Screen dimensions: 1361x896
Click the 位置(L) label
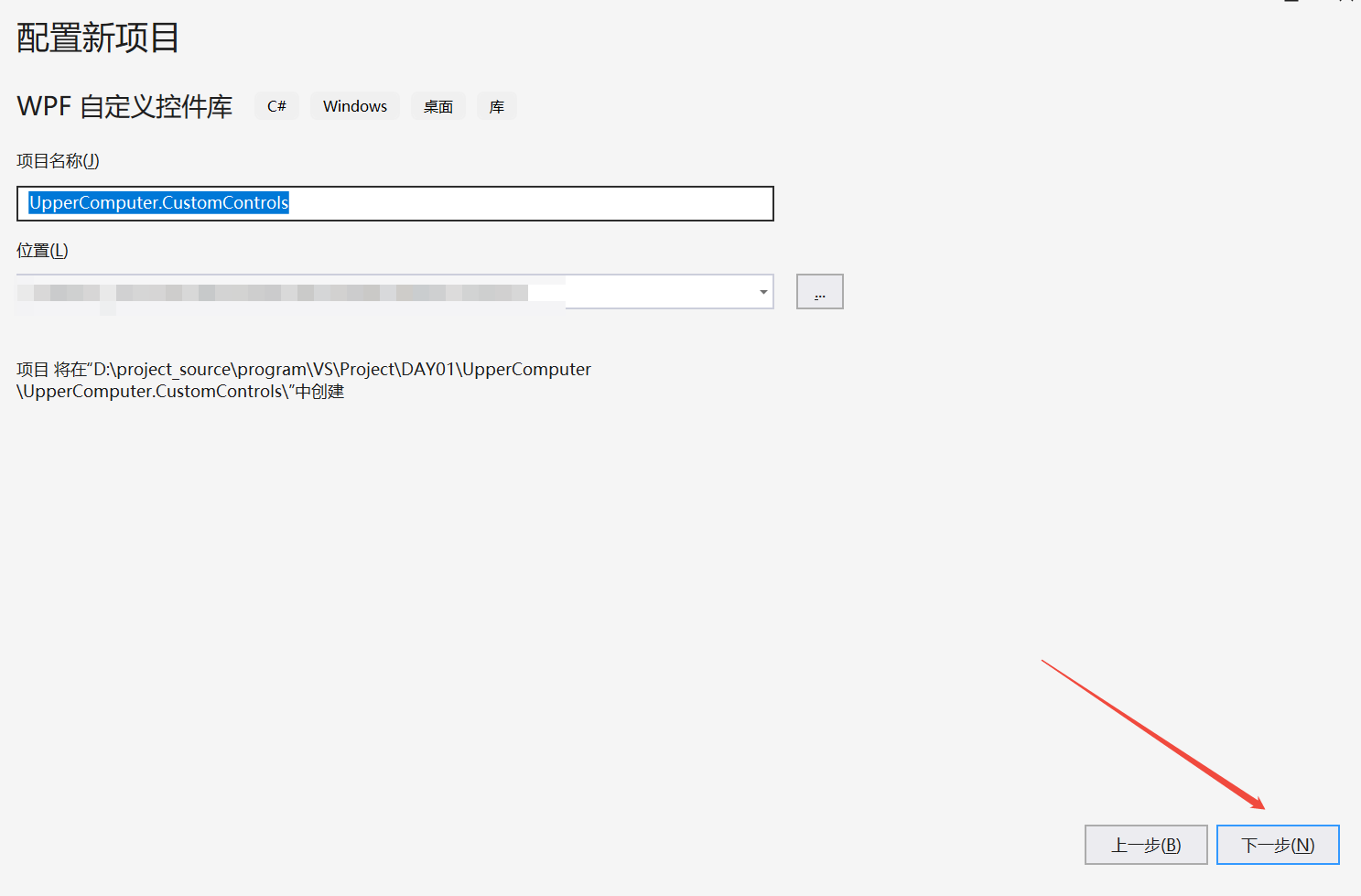click(42, 251)
